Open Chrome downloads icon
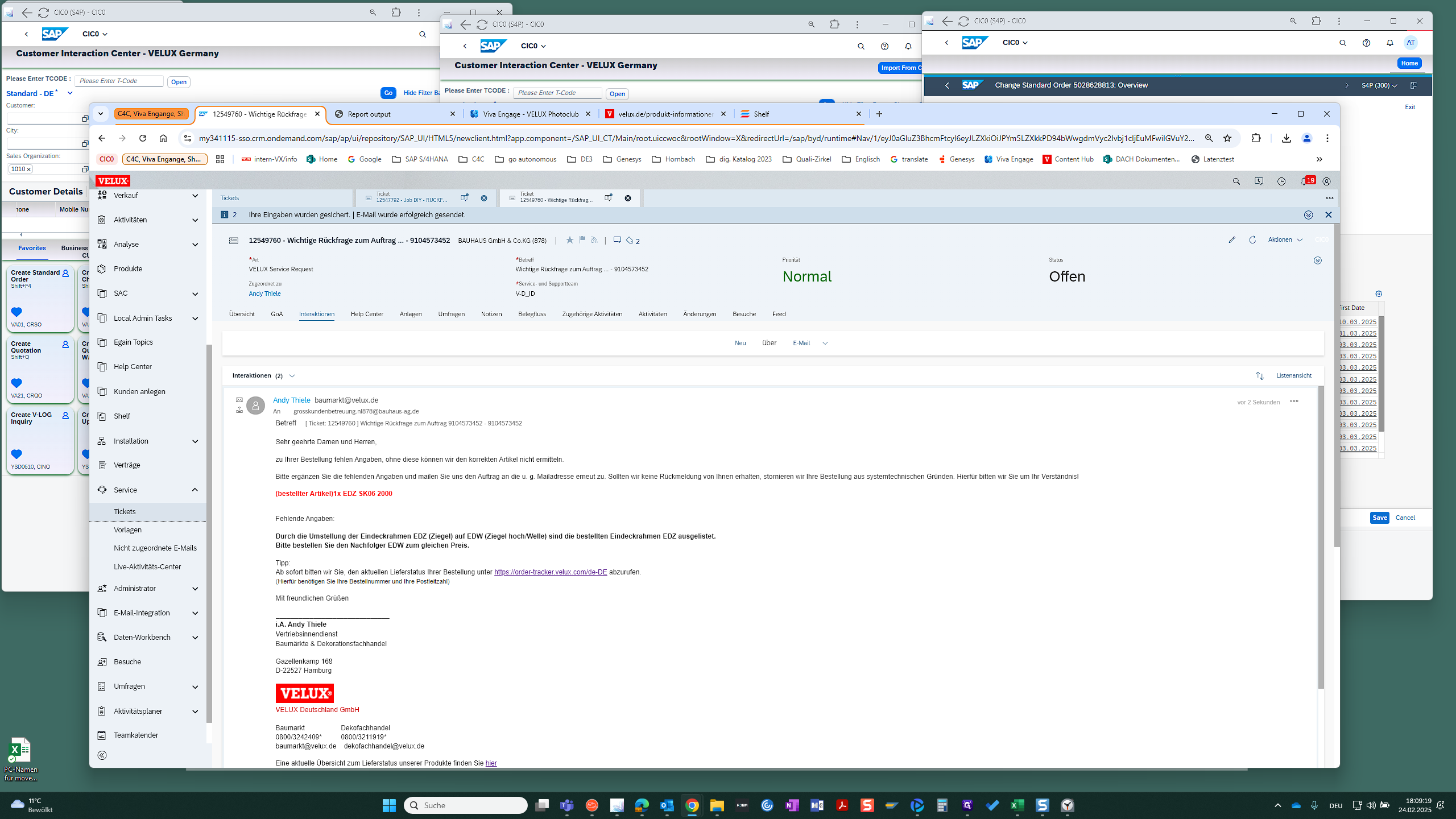Image resolution: width=1456 pixels, height=819 pixels. (1287, 138)
